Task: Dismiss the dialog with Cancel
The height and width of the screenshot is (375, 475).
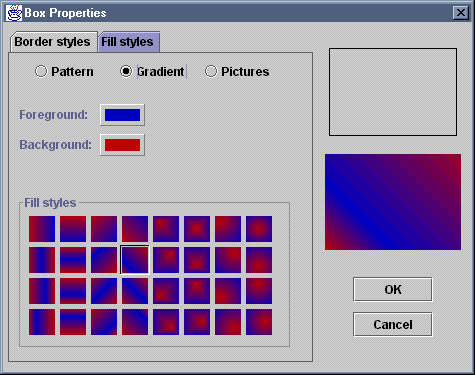Action: (x=393, y=324)
